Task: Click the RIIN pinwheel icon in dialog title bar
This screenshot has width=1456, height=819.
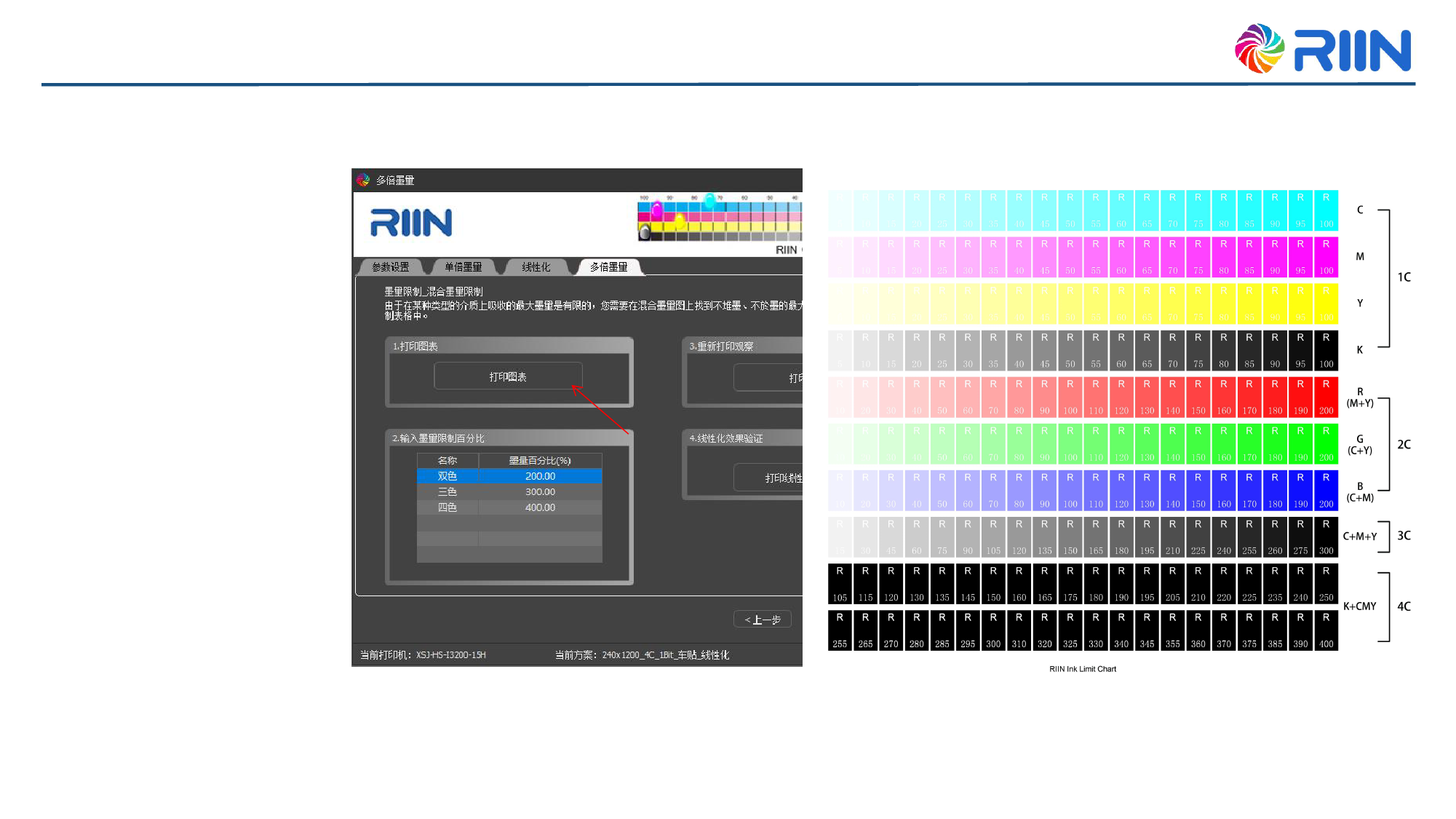Action: (363, 180)
